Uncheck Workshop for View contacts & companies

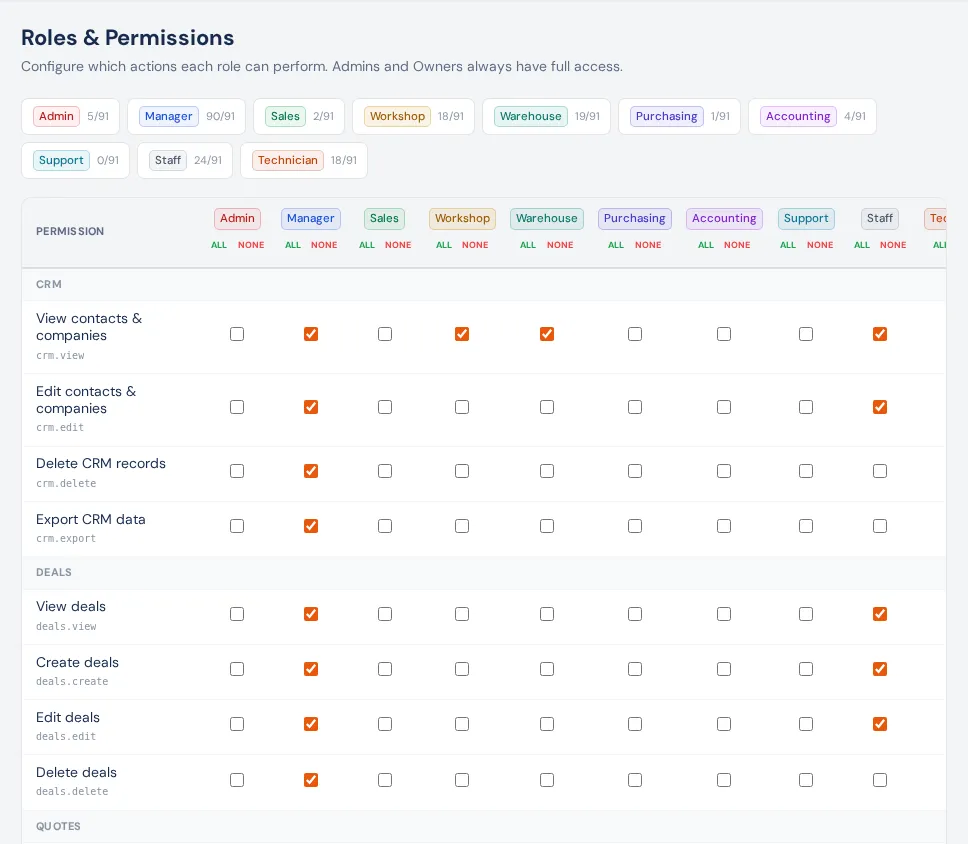462,334
